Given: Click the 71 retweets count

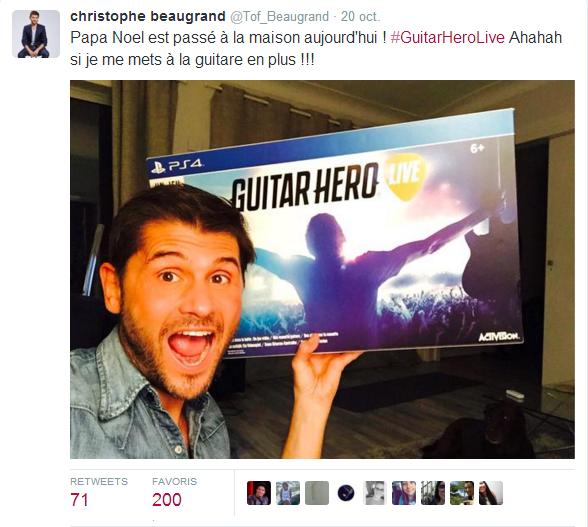Looking at the screenshot, I should 79,500.
